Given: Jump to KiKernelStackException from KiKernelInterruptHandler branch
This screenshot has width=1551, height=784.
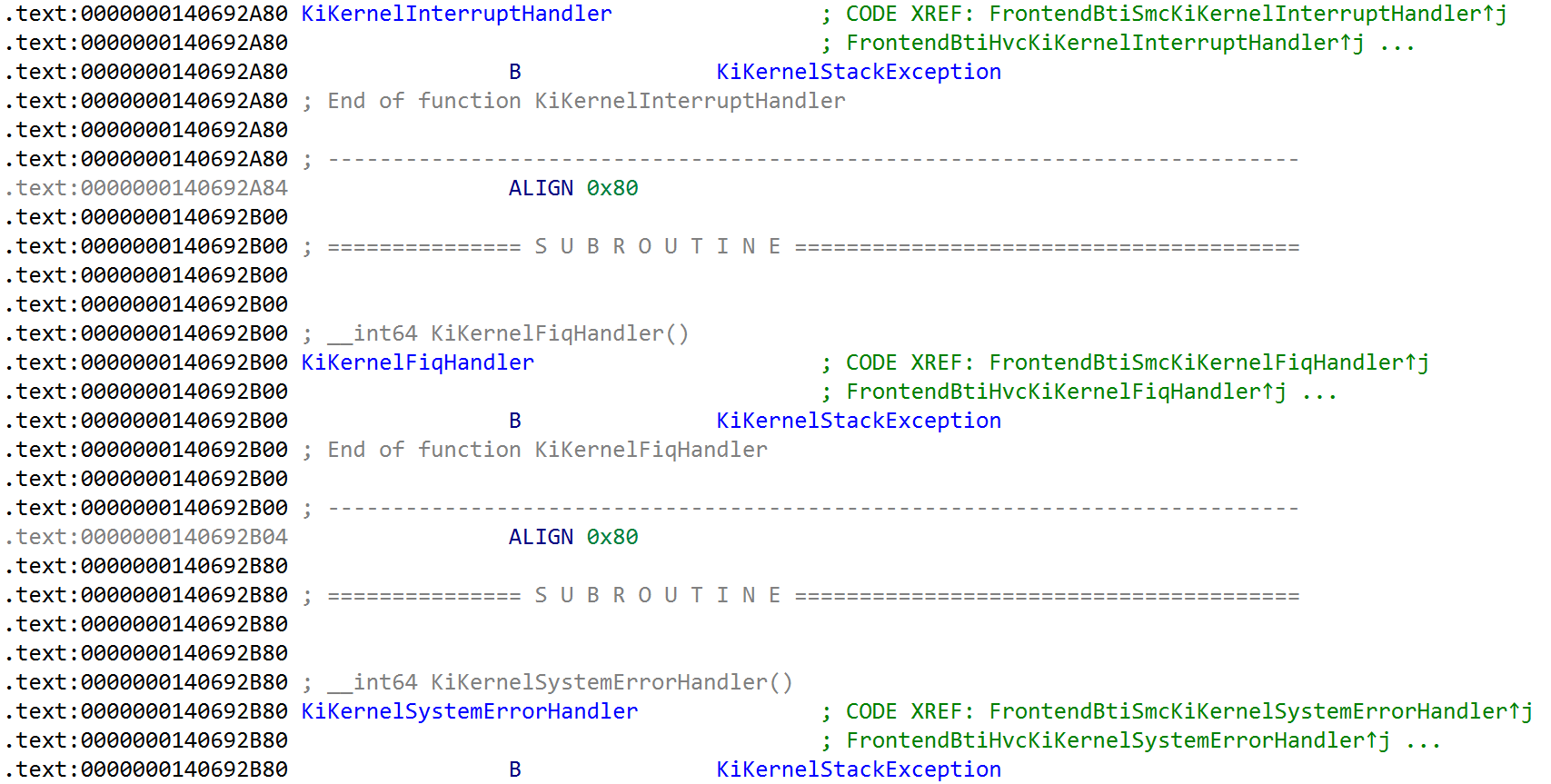Looking at the screenshot, I should click(x=858, y=72).
